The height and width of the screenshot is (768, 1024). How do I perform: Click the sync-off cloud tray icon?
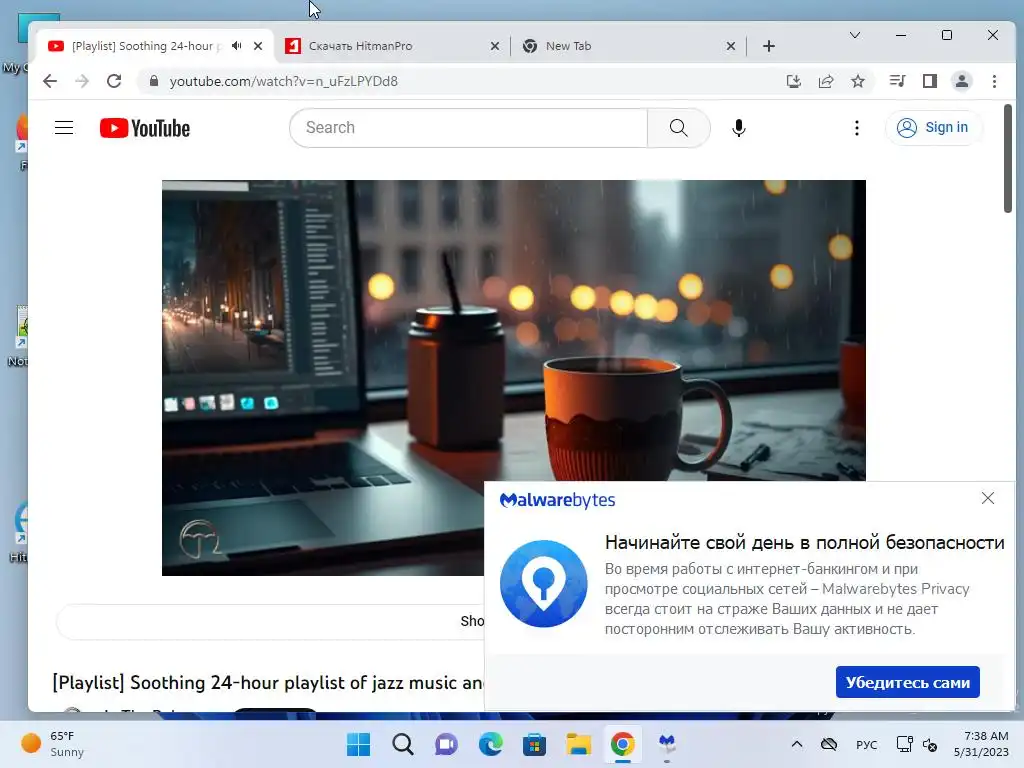(x=829, y=744)
